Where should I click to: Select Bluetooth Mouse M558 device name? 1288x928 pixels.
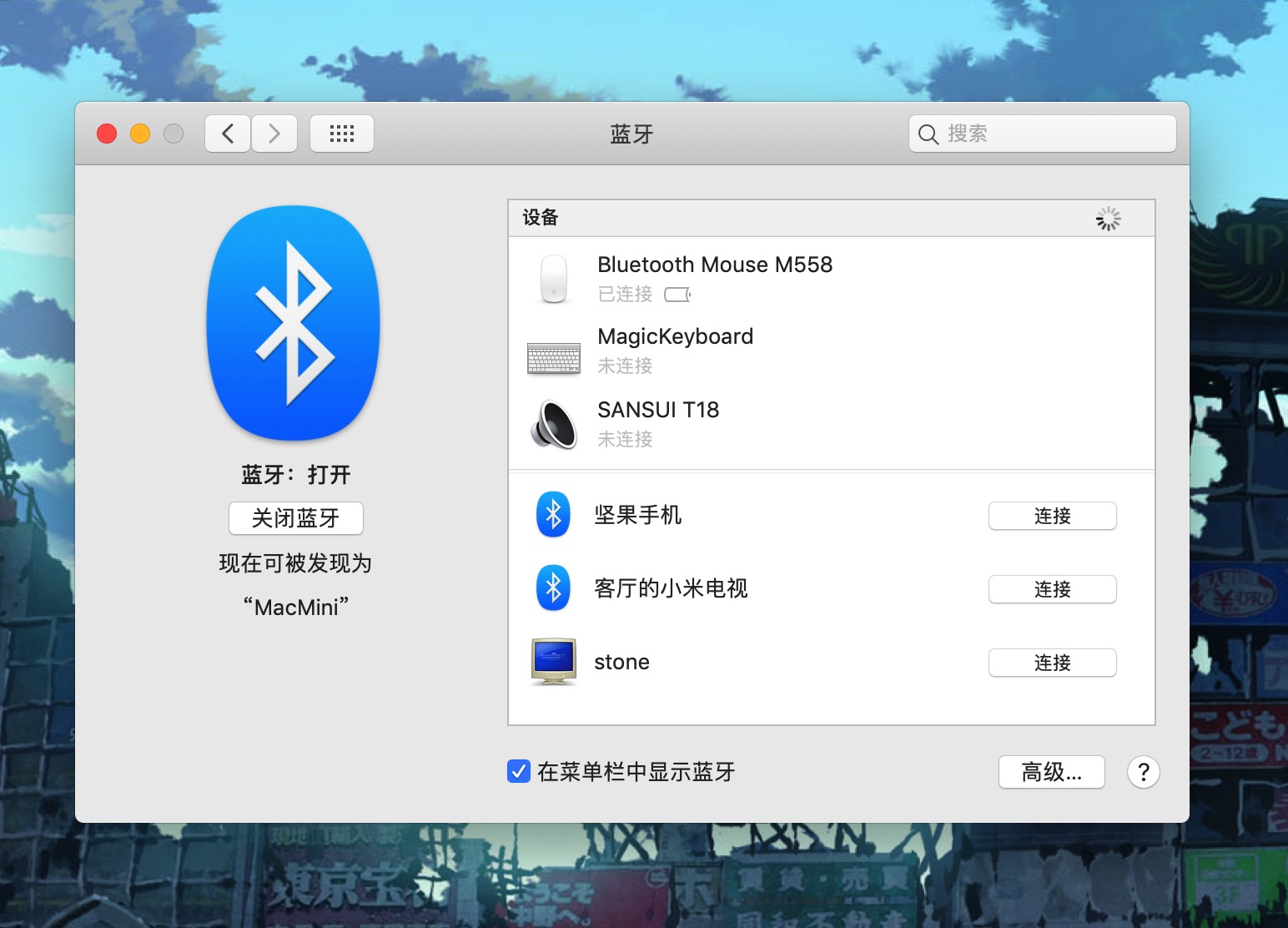[x=715, y=265]
